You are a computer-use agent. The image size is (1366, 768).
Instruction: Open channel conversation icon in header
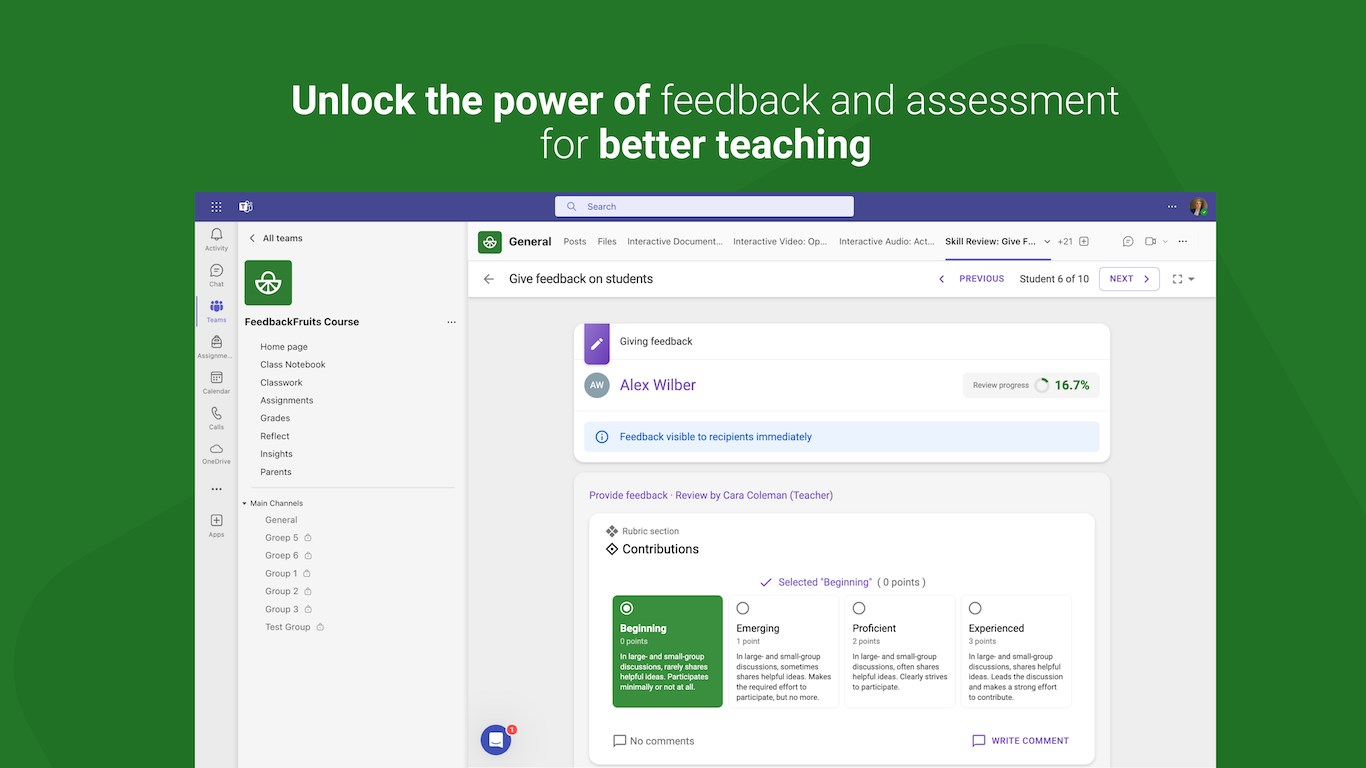coord(1128,241)
